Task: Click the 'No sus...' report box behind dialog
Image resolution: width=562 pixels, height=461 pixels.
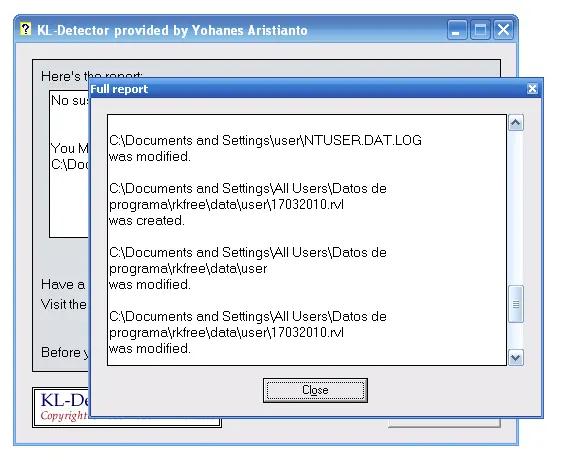Action: pyautogui.click(x=69, y=164)
